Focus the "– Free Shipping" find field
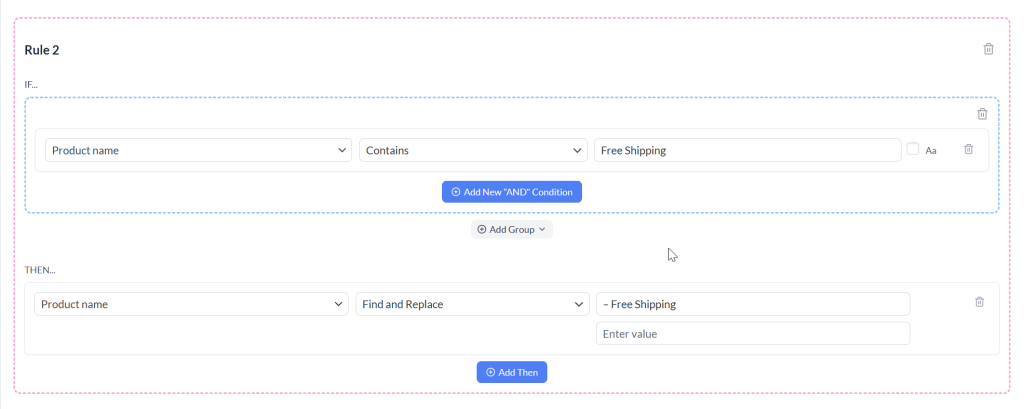Image resolution: width=1024 pixels, height=409 pixels. pyautogui.click(x=753, y=304)
